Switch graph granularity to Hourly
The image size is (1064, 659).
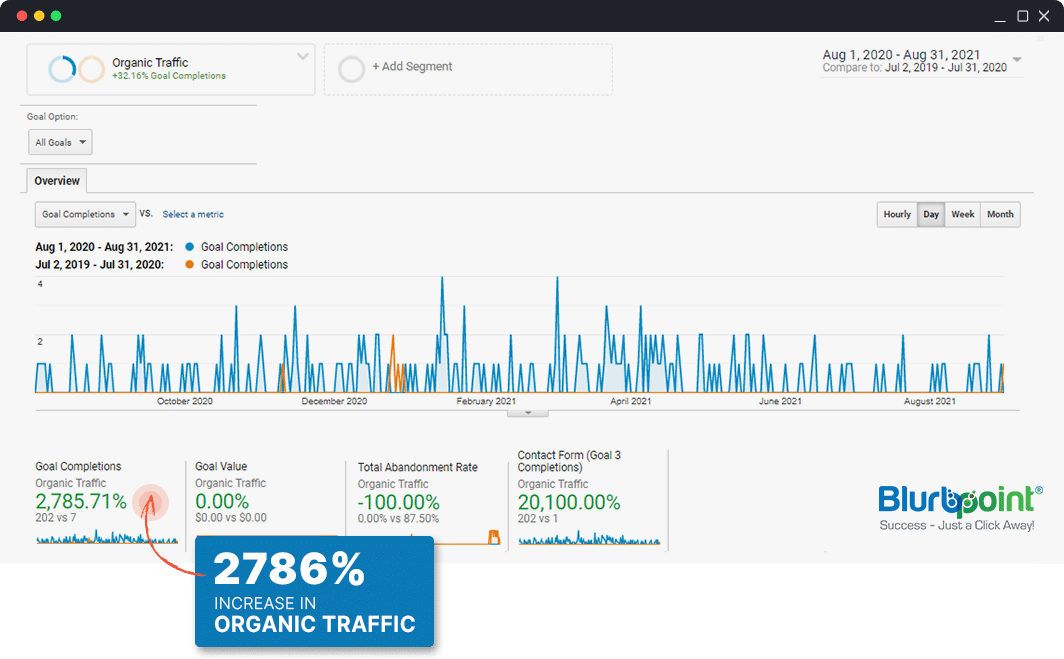pyautogui.click(x=897, y=215)
